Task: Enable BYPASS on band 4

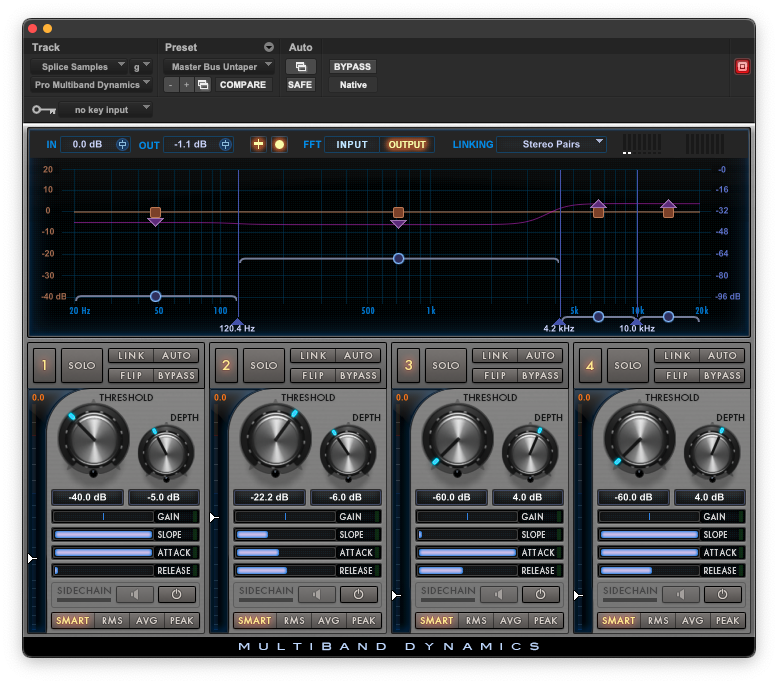Action: pos(722,376)
